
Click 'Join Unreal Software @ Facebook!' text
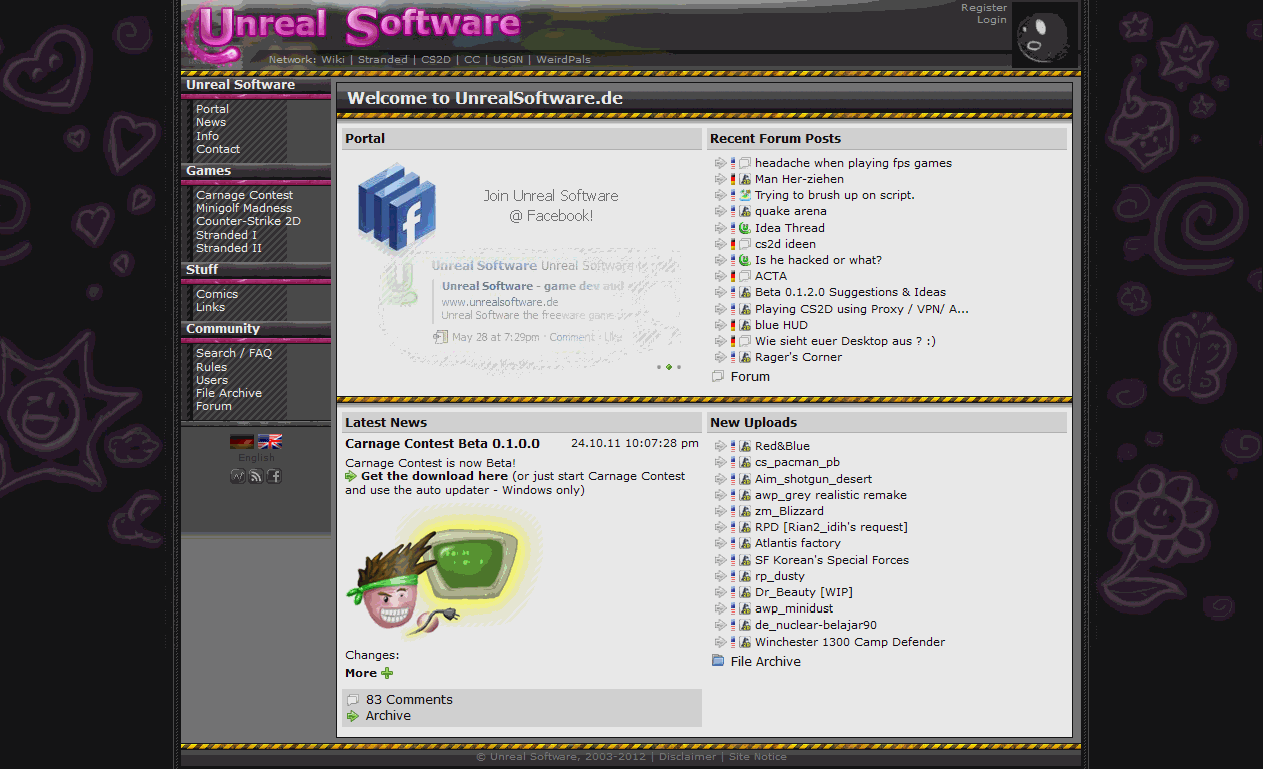tap(551, 206)
